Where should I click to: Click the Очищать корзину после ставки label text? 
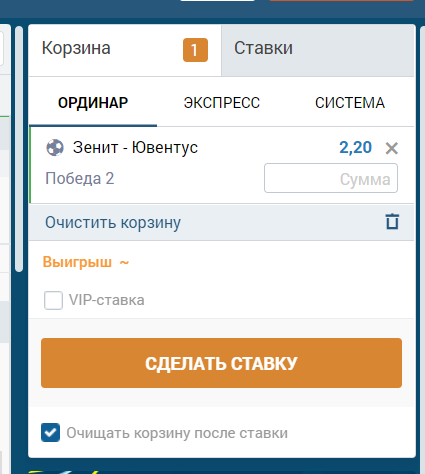177,433
